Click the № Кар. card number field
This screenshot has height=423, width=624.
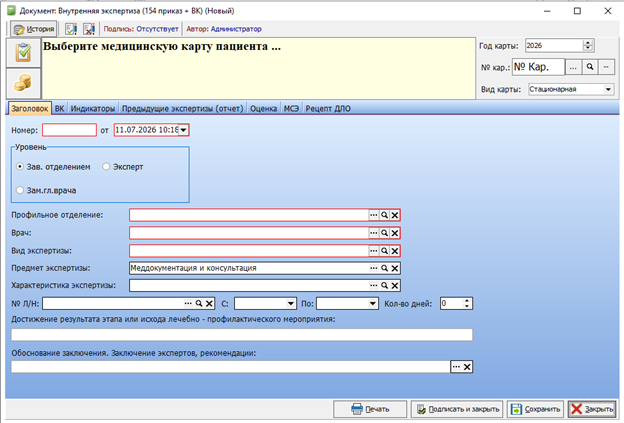[538, 67]
